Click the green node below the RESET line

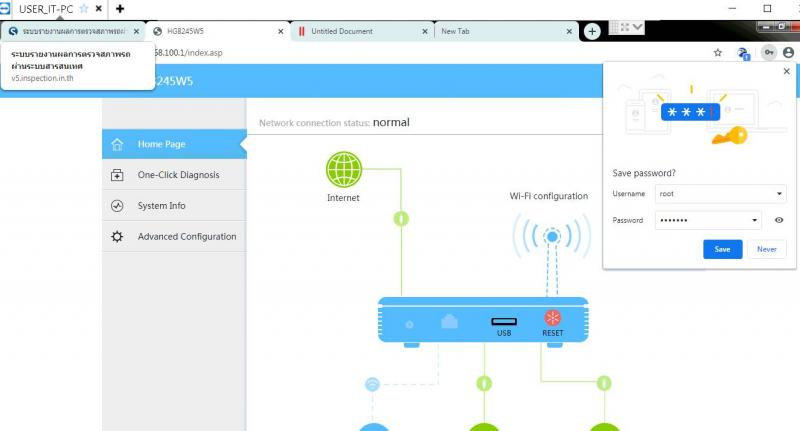[x=604, y=383]
